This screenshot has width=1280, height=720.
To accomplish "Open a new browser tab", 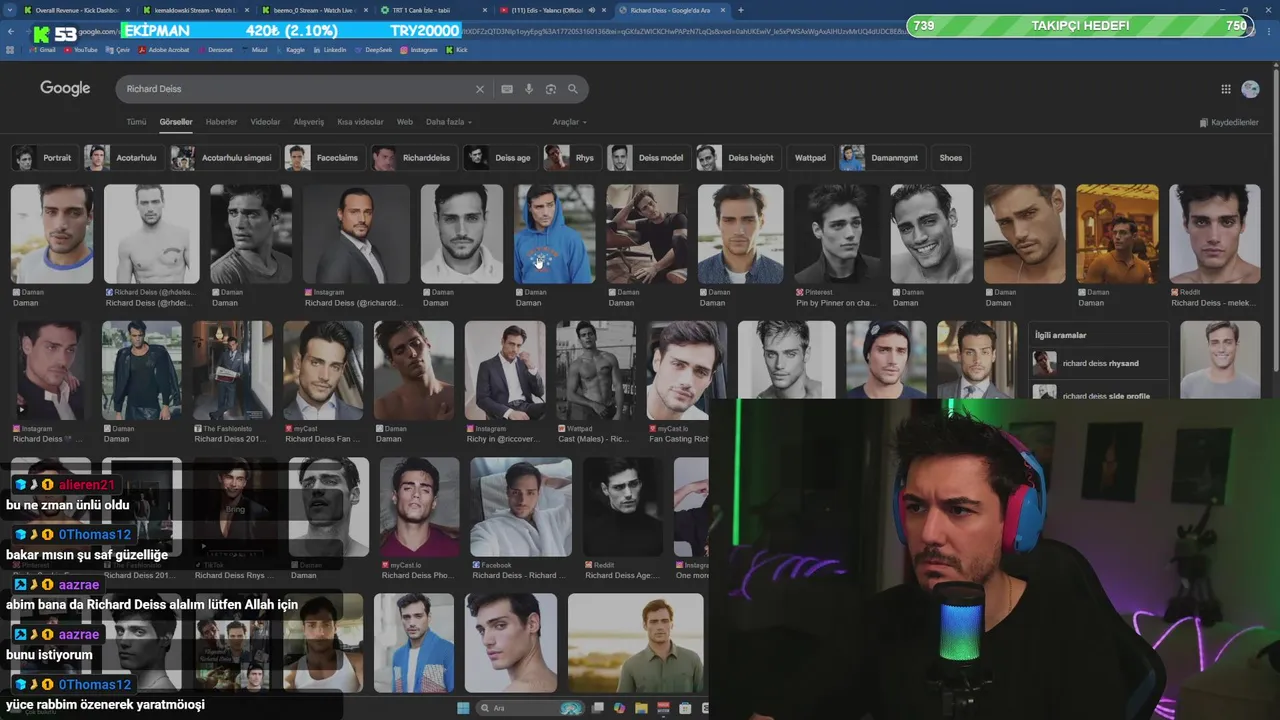I will tap(740, 10).
